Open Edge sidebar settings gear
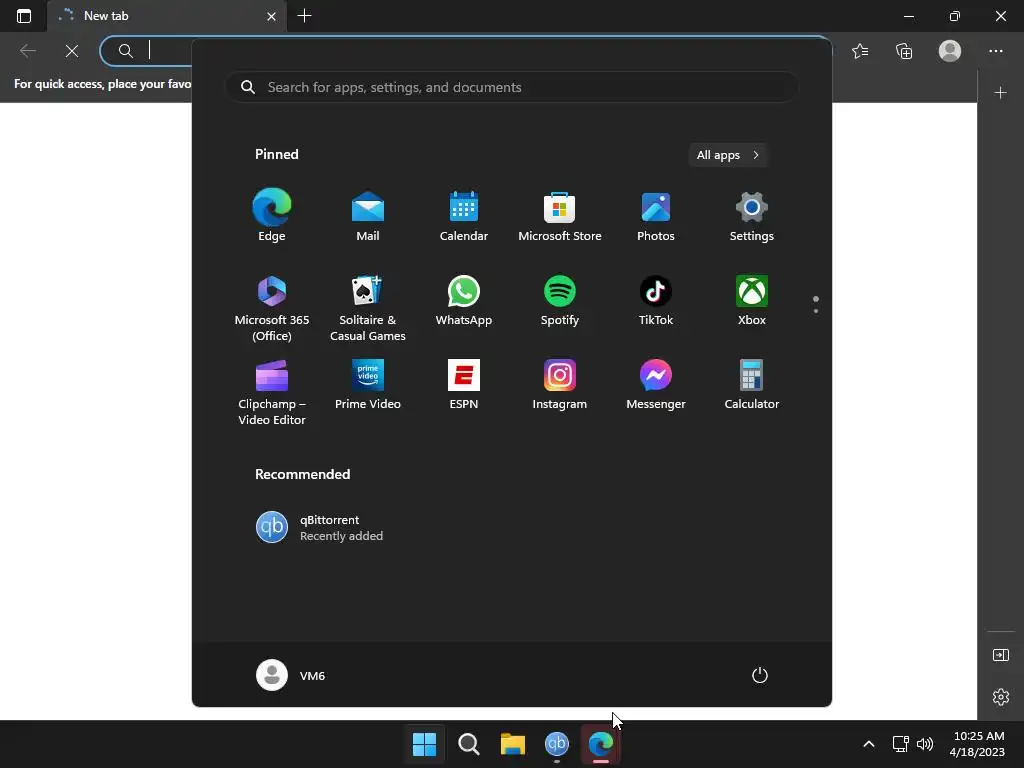The height and width of the screenshot is (768, 1024). pos(1000,697)
